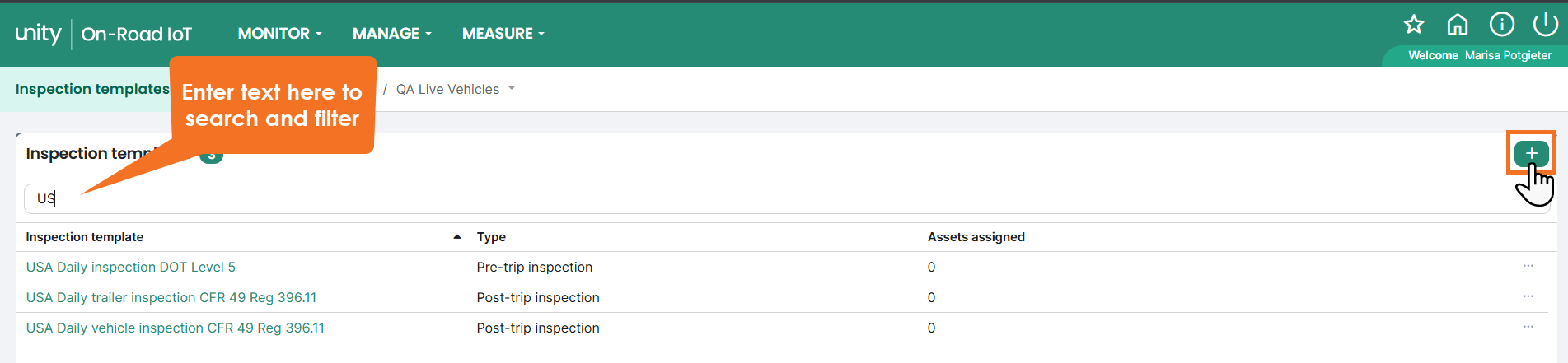This screenshot has width=1568, height=363.
Task: Open options ellipsis for vehicle inspection row
Action: (1528, 327)
